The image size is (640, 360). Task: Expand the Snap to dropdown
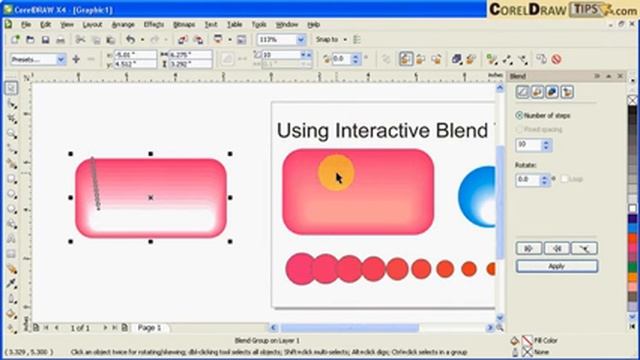tap(345, 40)
